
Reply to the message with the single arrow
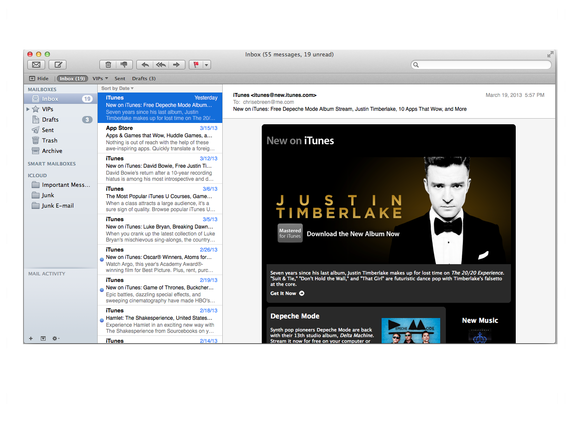click(x=145, y=65)
